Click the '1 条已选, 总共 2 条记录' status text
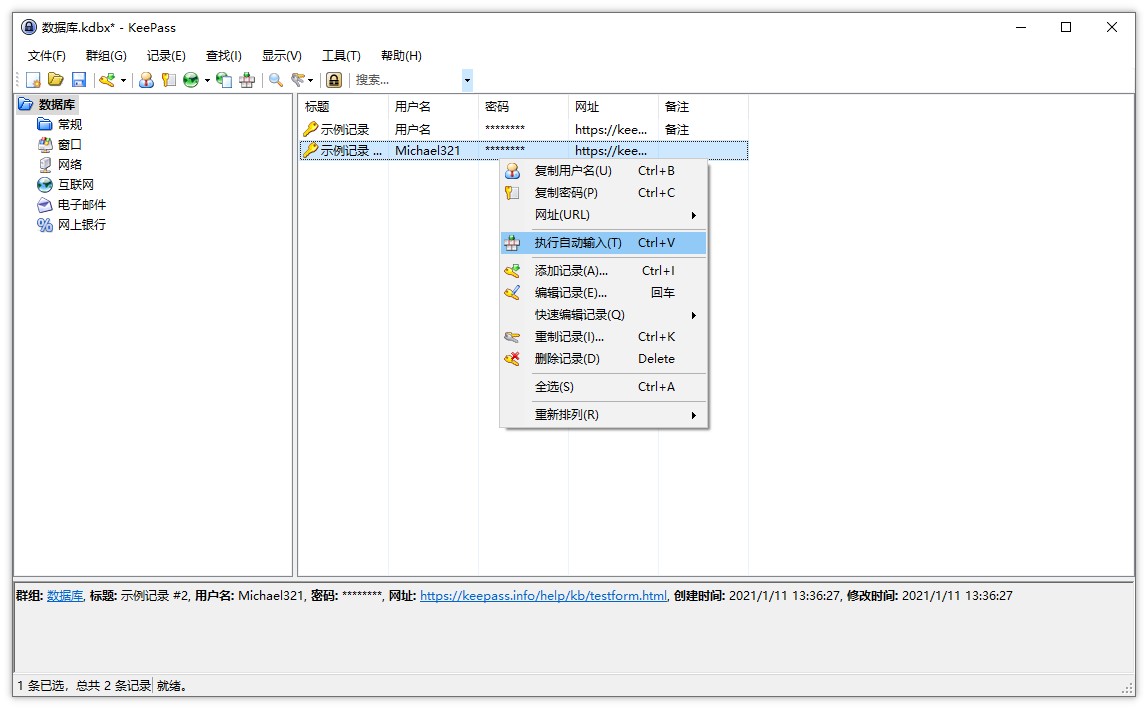Viewport: 1148px width, 709px height. click(83, 686)
